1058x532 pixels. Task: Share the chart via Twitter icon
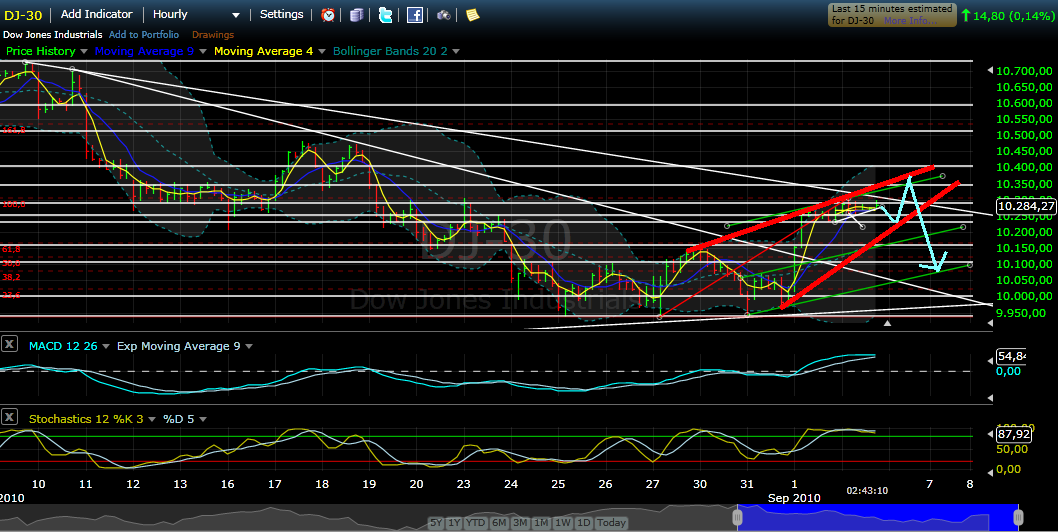tap(386, 15)
